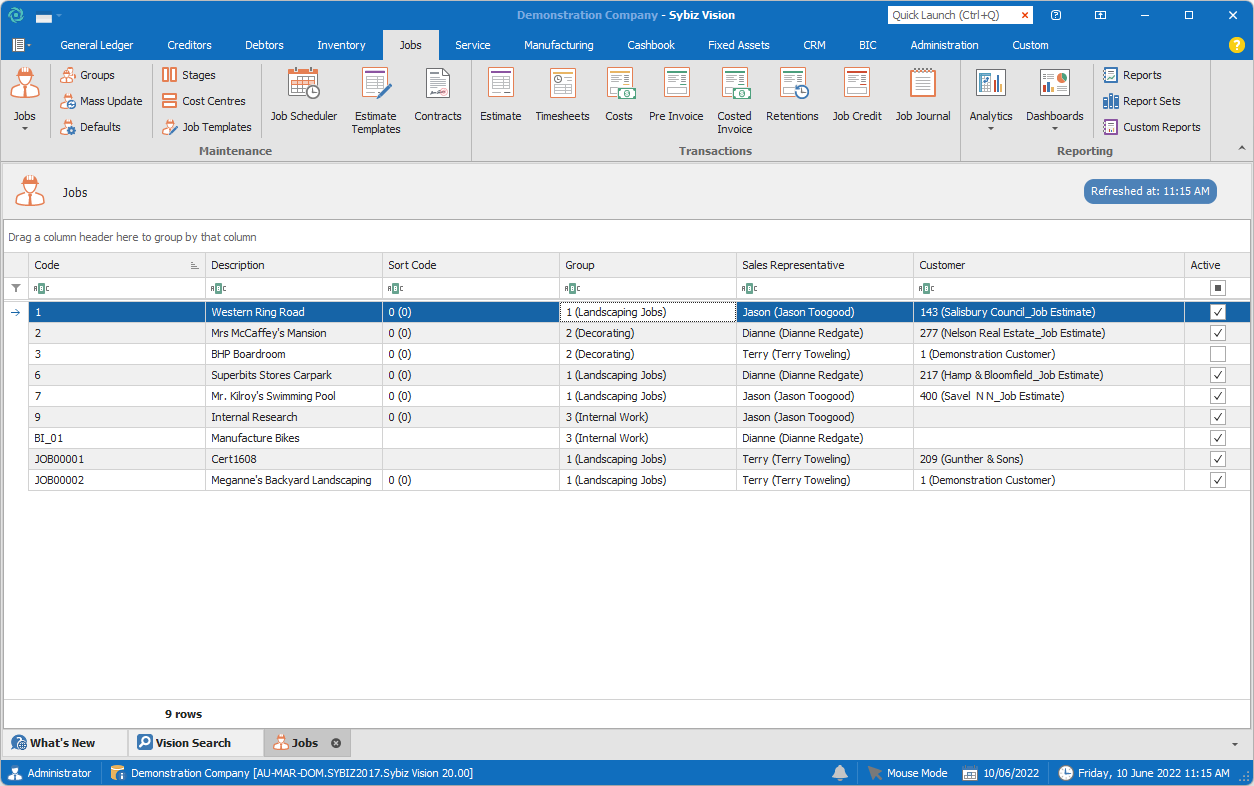This screenshot has width=1254, height=786.
Task: Click the notification bell in the status bar
Action: click(840, 773)
